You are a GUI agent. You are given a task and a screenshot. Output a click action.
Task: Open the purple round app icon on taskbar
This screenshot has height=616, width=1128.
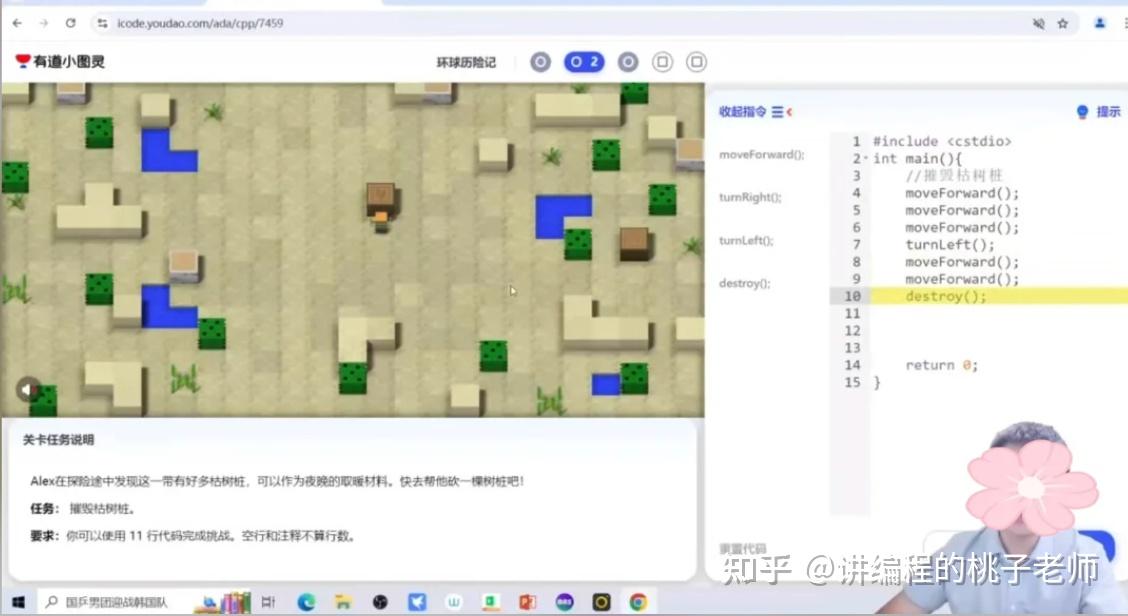tap(565, 602)
